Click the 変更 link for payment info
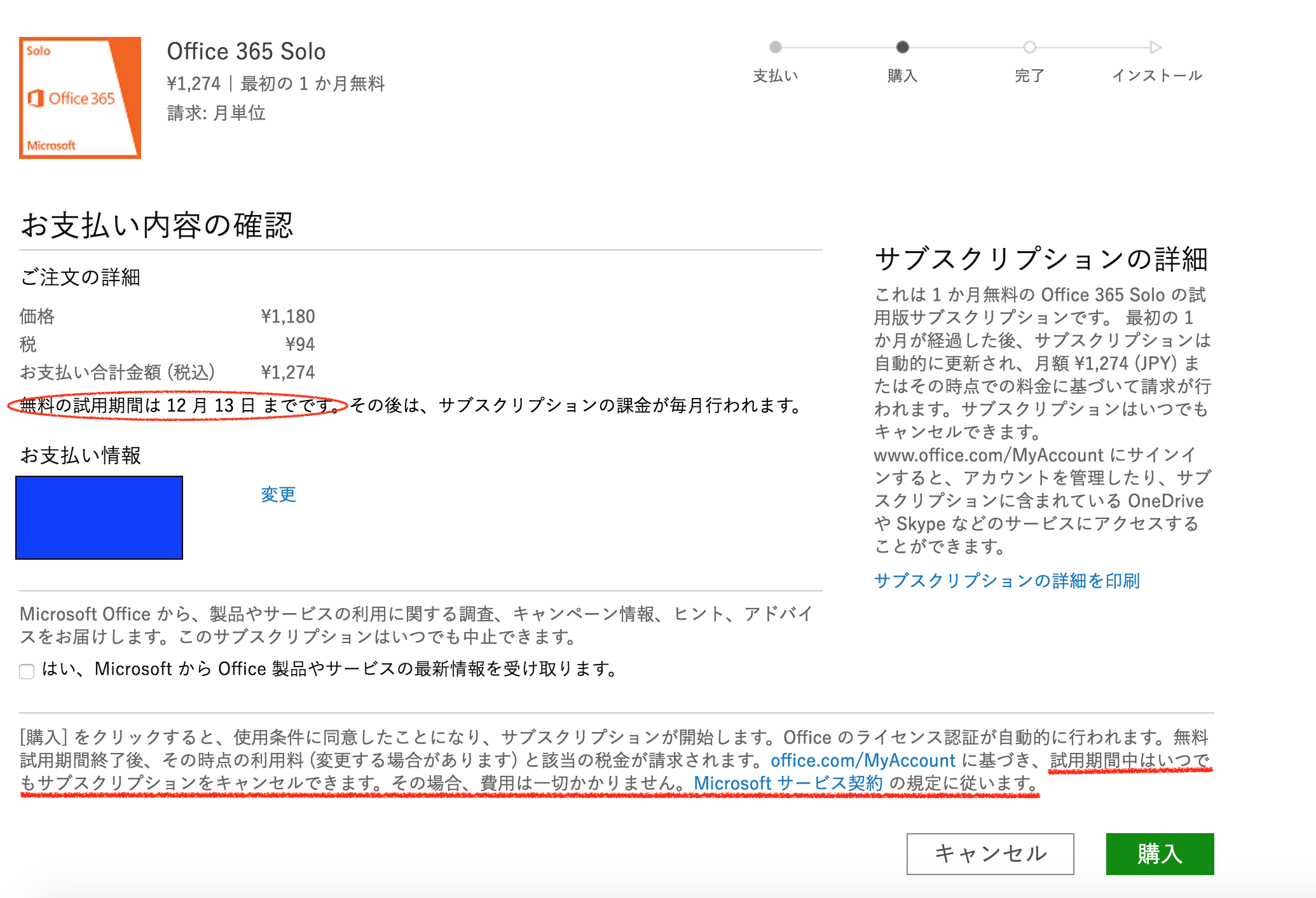The width and height of the screenshot is (1316, 898). (278, 495)
